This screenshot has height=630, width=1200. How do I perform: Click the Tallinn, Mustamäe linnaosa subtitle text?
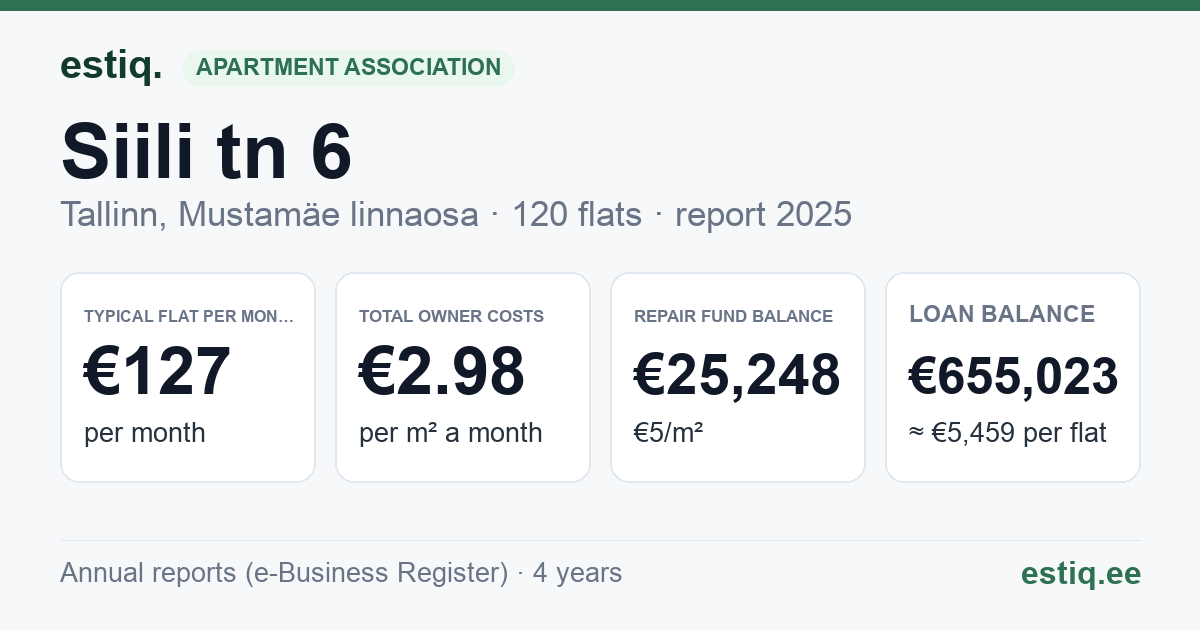269,214
